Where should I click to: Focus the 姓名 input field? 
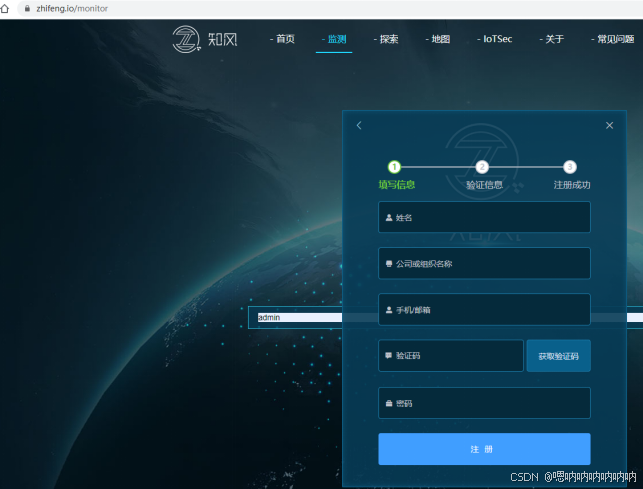(x=484, y=217)
